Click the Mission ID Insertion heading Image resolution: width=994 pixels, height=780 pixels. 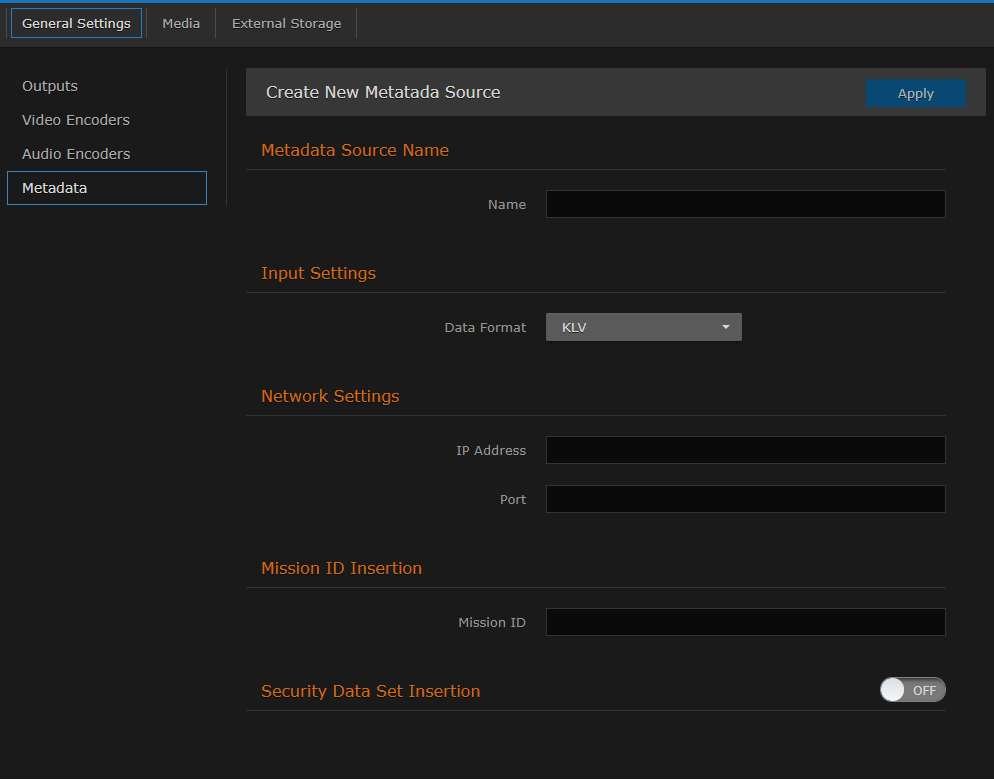pyautogui.click(x=341, y=568)
